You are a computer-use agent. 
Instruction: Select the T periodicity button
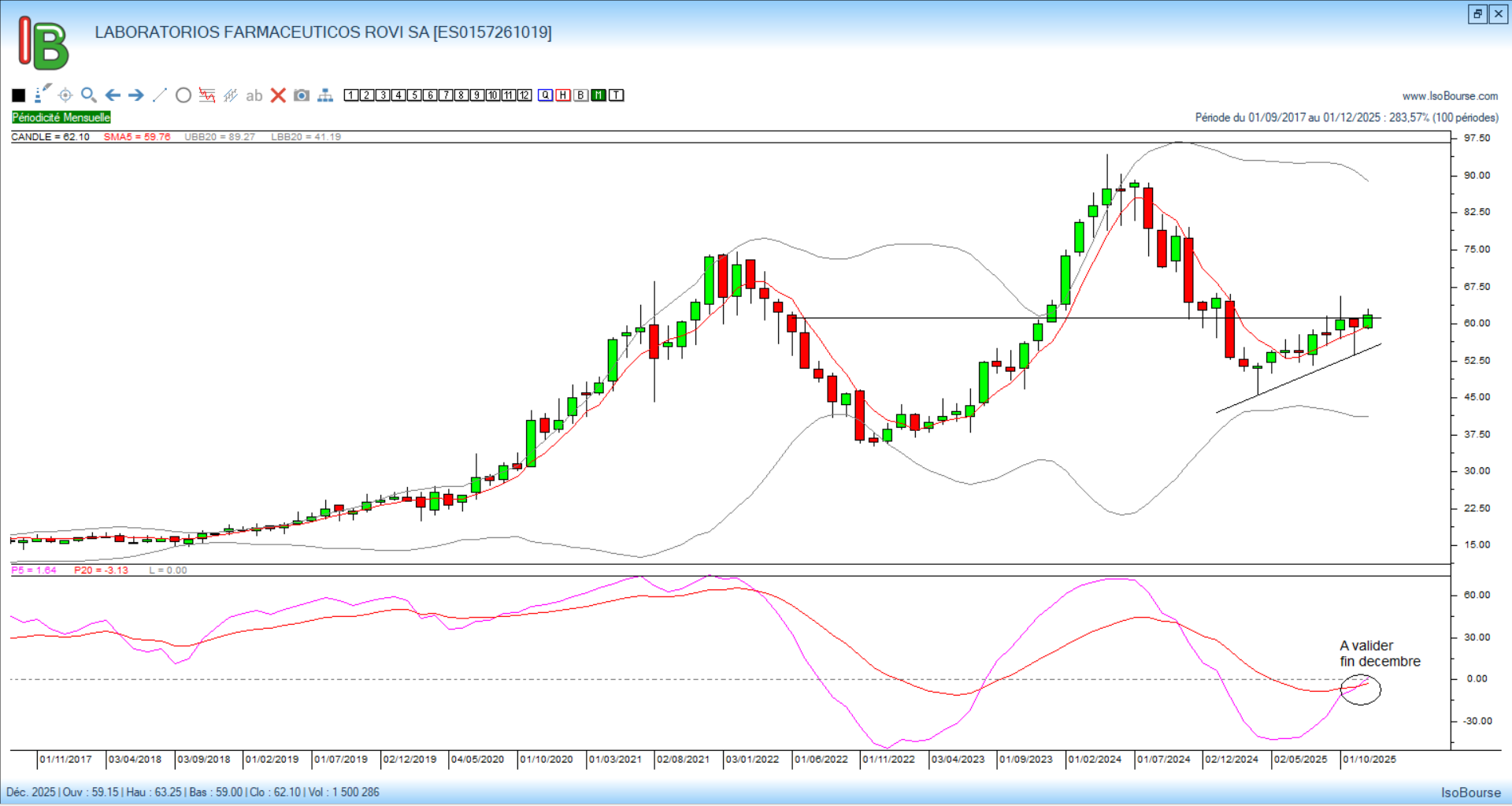[x=617, y=95]
